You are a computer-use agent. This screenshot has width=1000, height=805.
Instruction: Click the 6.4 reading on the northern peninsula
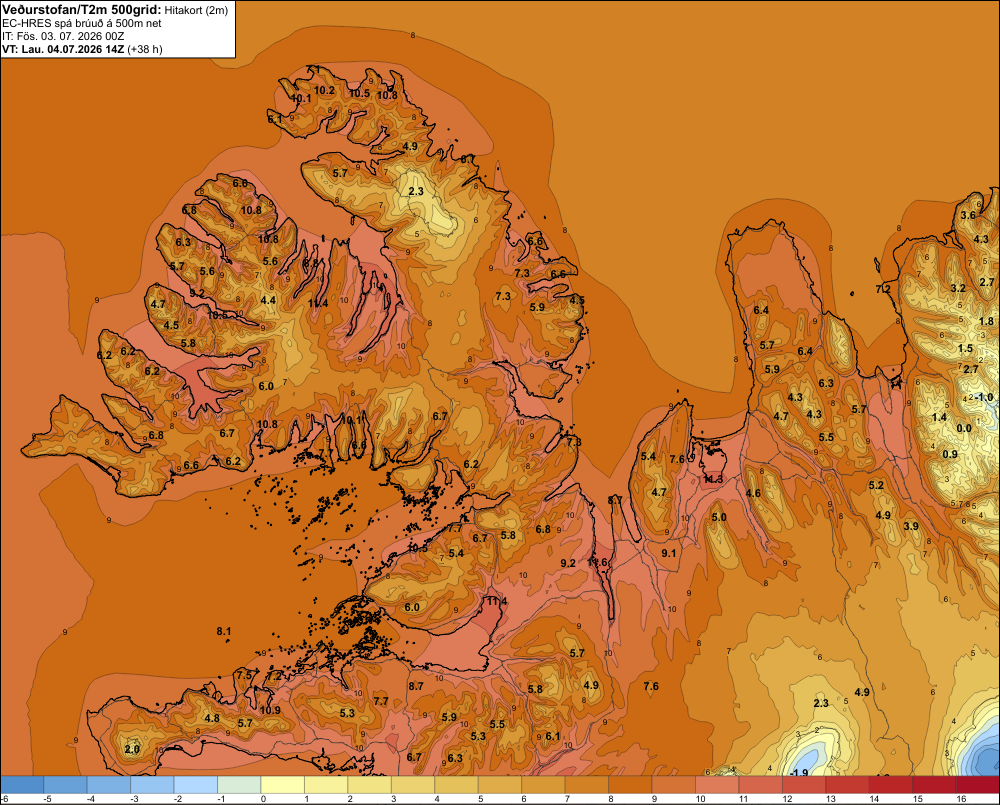pos(761,310)
